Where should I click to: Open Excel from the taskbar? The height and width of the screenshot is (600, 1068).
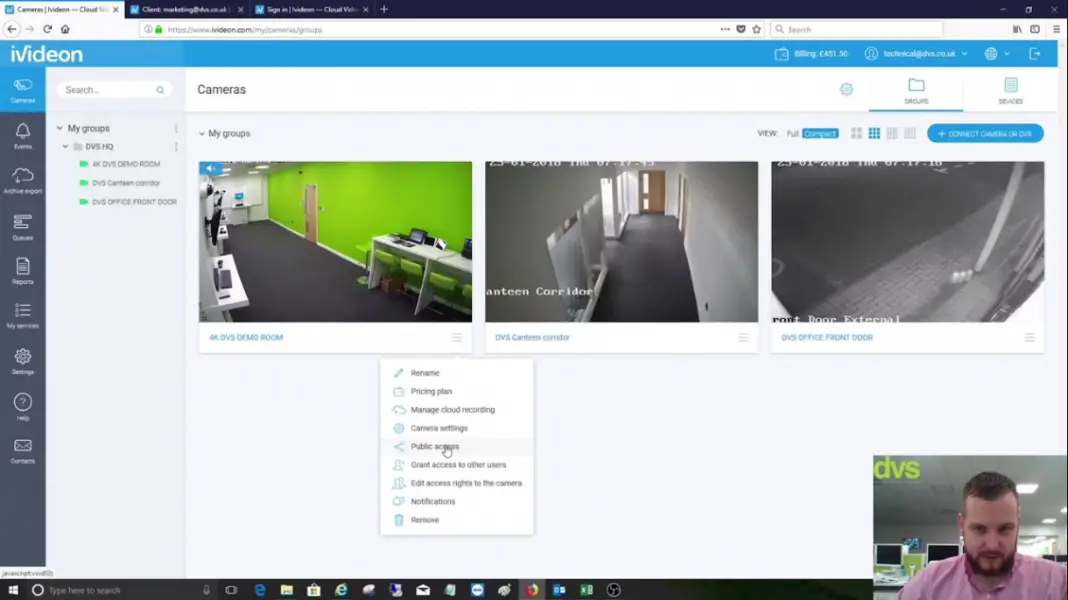tap(586, 590)
